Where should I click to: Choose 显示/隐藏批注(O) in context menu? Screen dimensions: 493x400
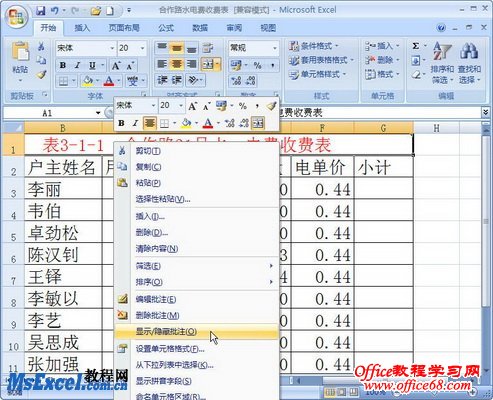pos(197,332)
